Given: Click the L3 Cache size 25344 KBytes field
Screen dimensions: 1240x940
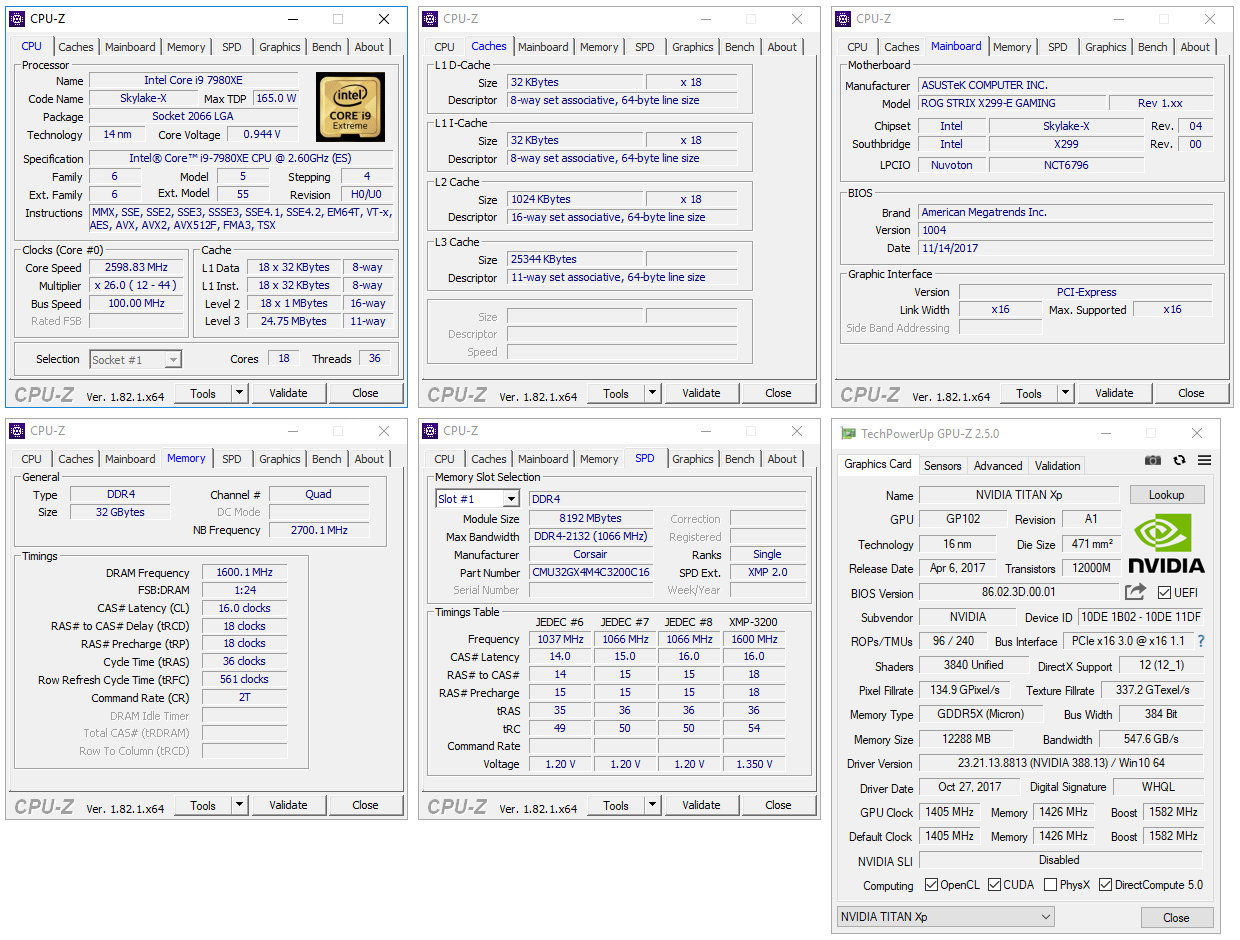Looking at the screenshot, I should click(x=573, y=259).
